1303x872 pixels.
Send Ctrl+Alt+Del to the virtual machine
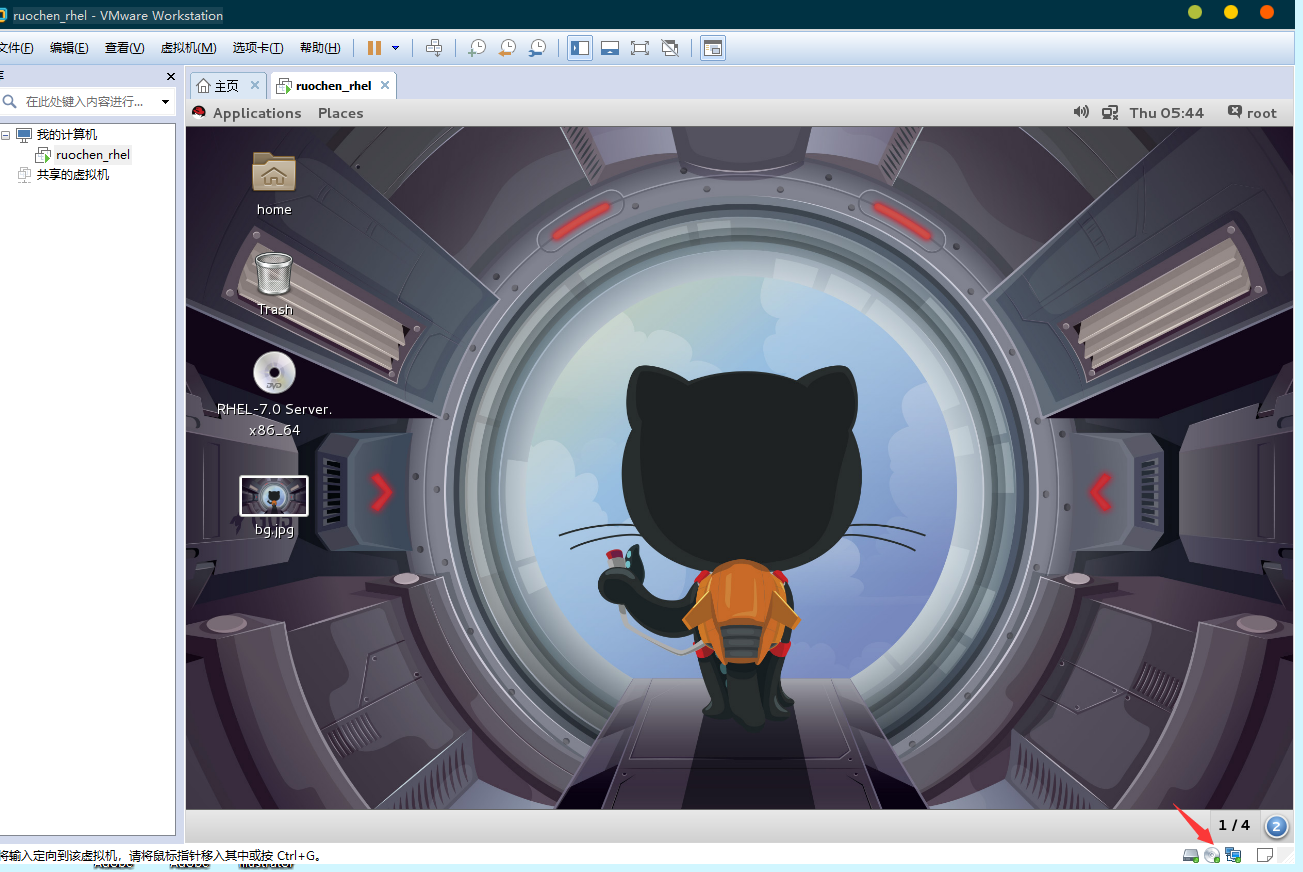433,48
